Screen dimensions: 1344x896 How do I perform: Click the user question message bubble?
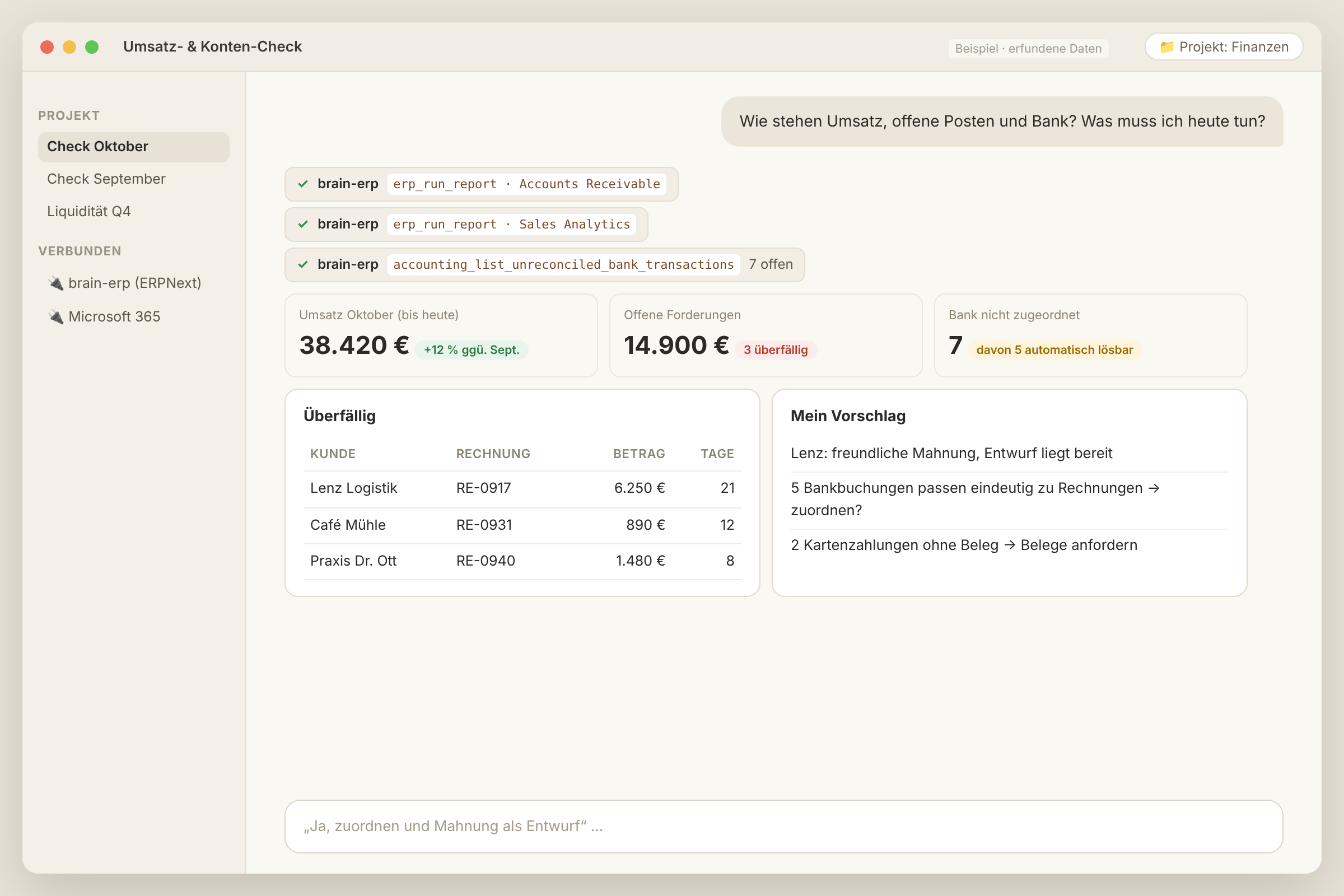point(1002,121)
